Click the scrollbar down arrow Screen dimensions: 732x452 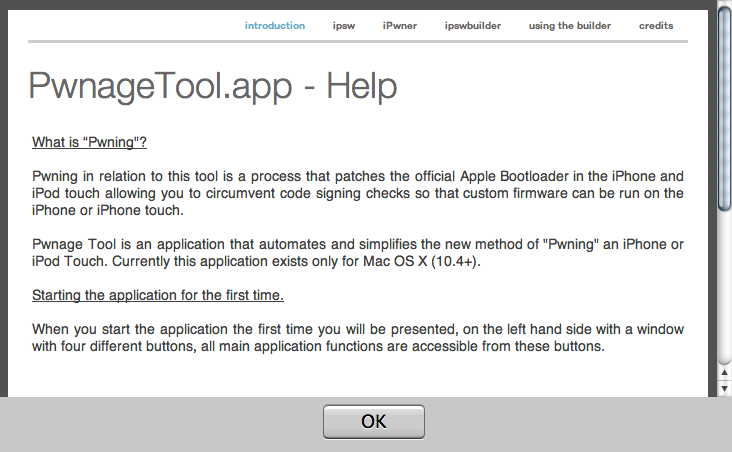point(725,388)
